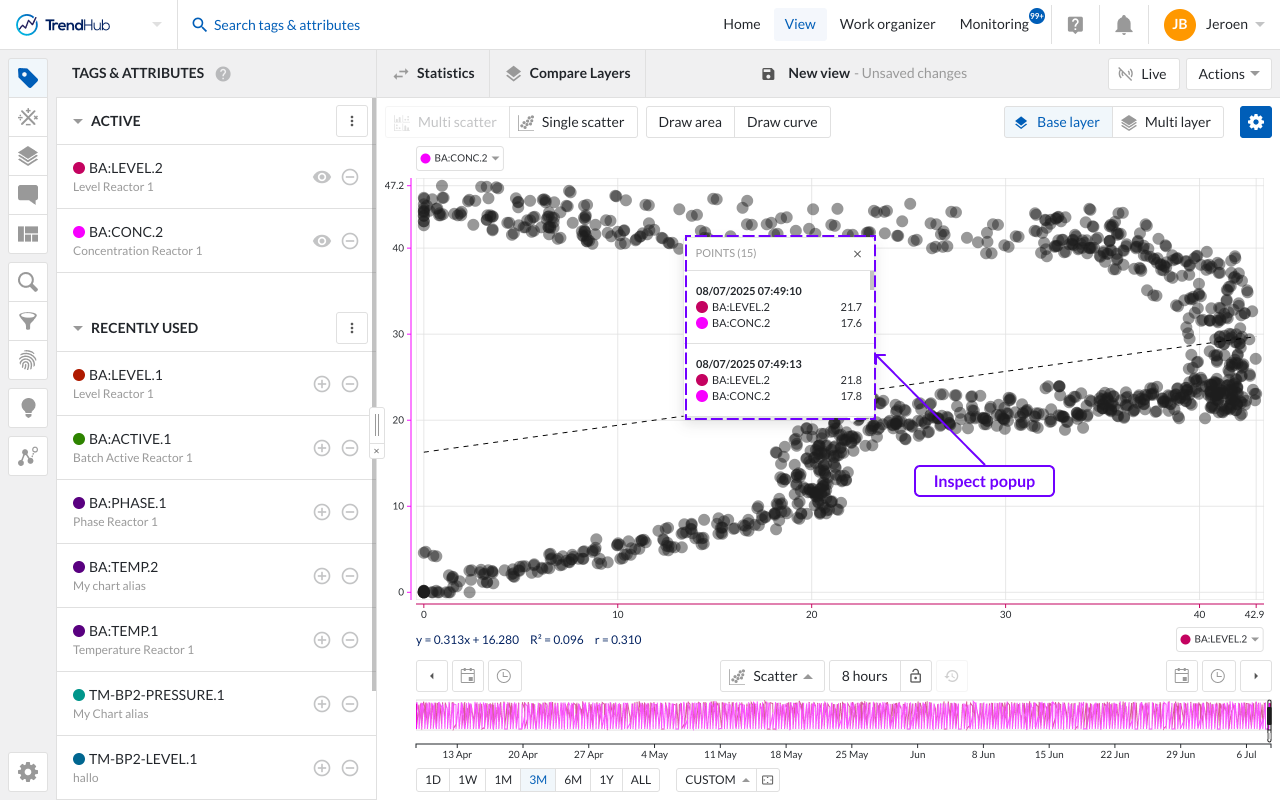Collapse the Recently Used section

(78, 328)
